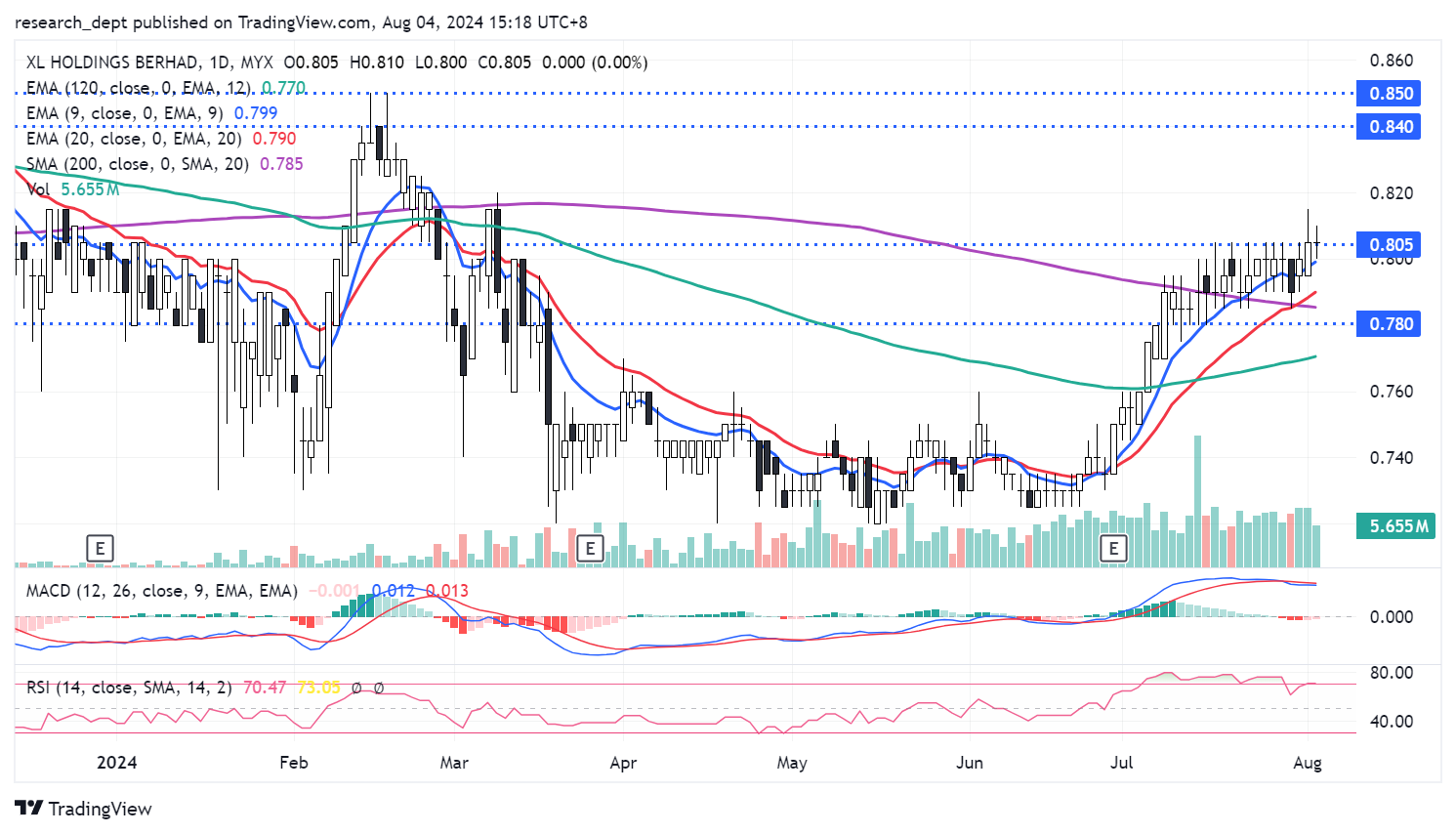This screenshot has width=1456, height=834.
Task: Select the MACD indicator legend
Action: click(x=161, y=591)
